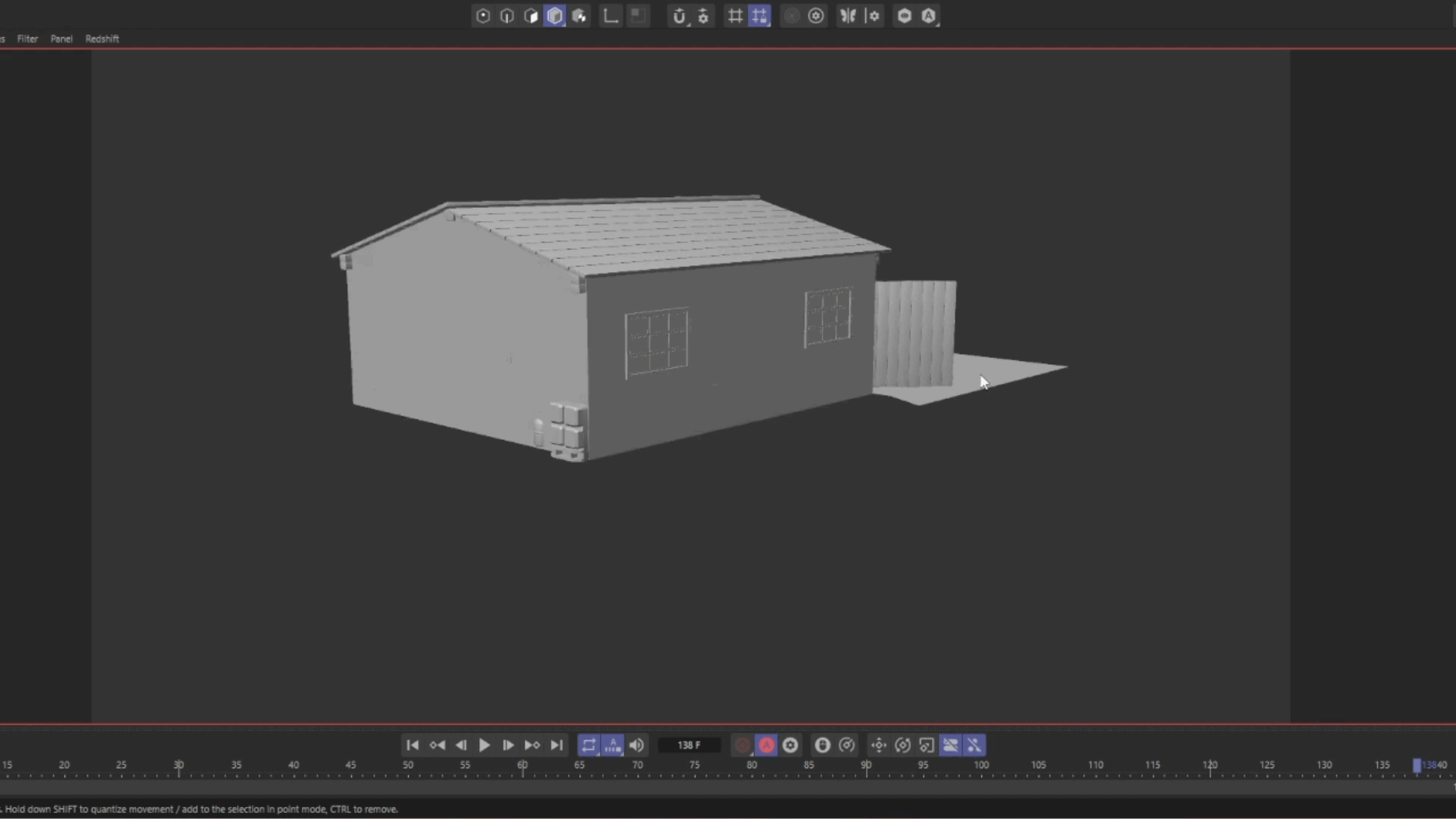Click hexagon A icon in top toolbar
Image resolution: width=1456 pixels, height=819 pixels.
[929, 16]
